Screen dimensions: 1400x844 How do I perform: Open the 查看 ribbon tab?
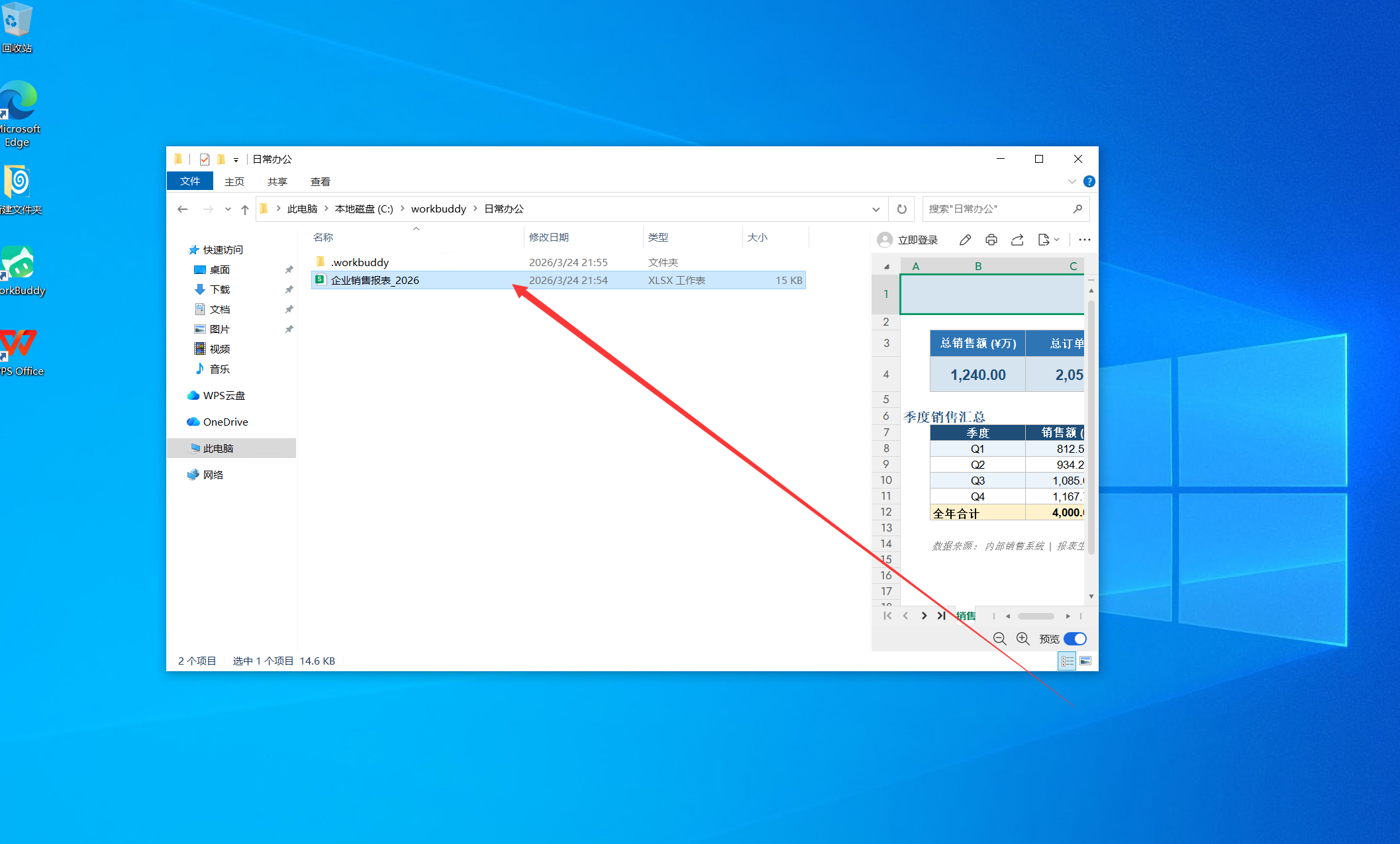coord(321,181)
